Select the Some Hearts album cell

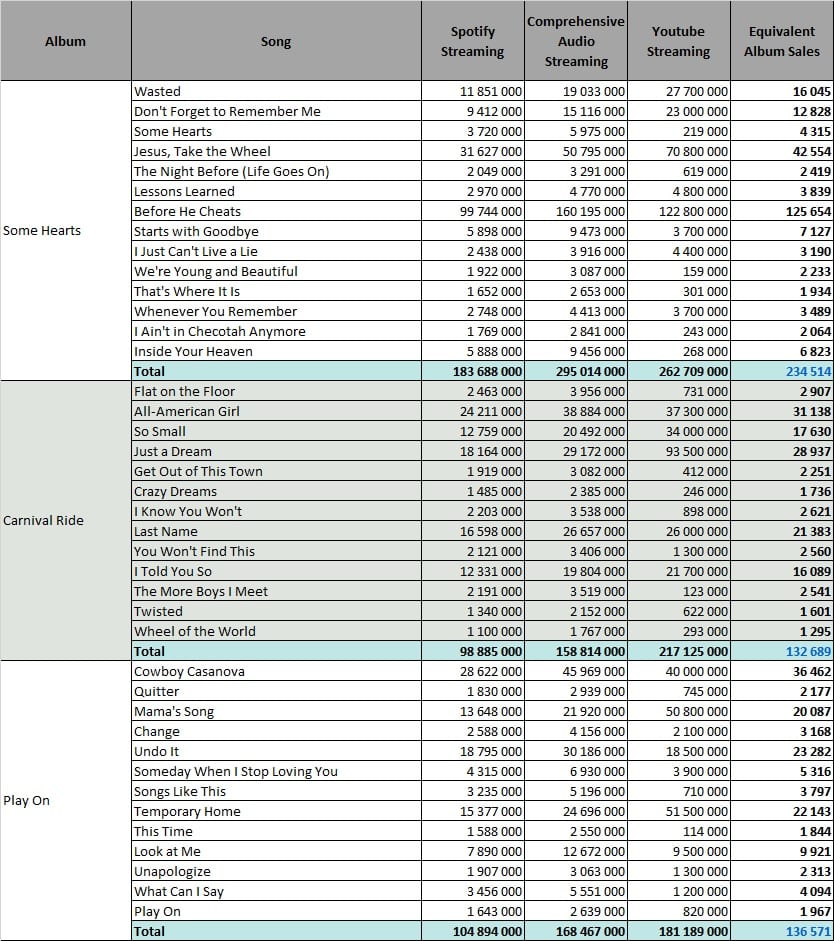(65, 230)
